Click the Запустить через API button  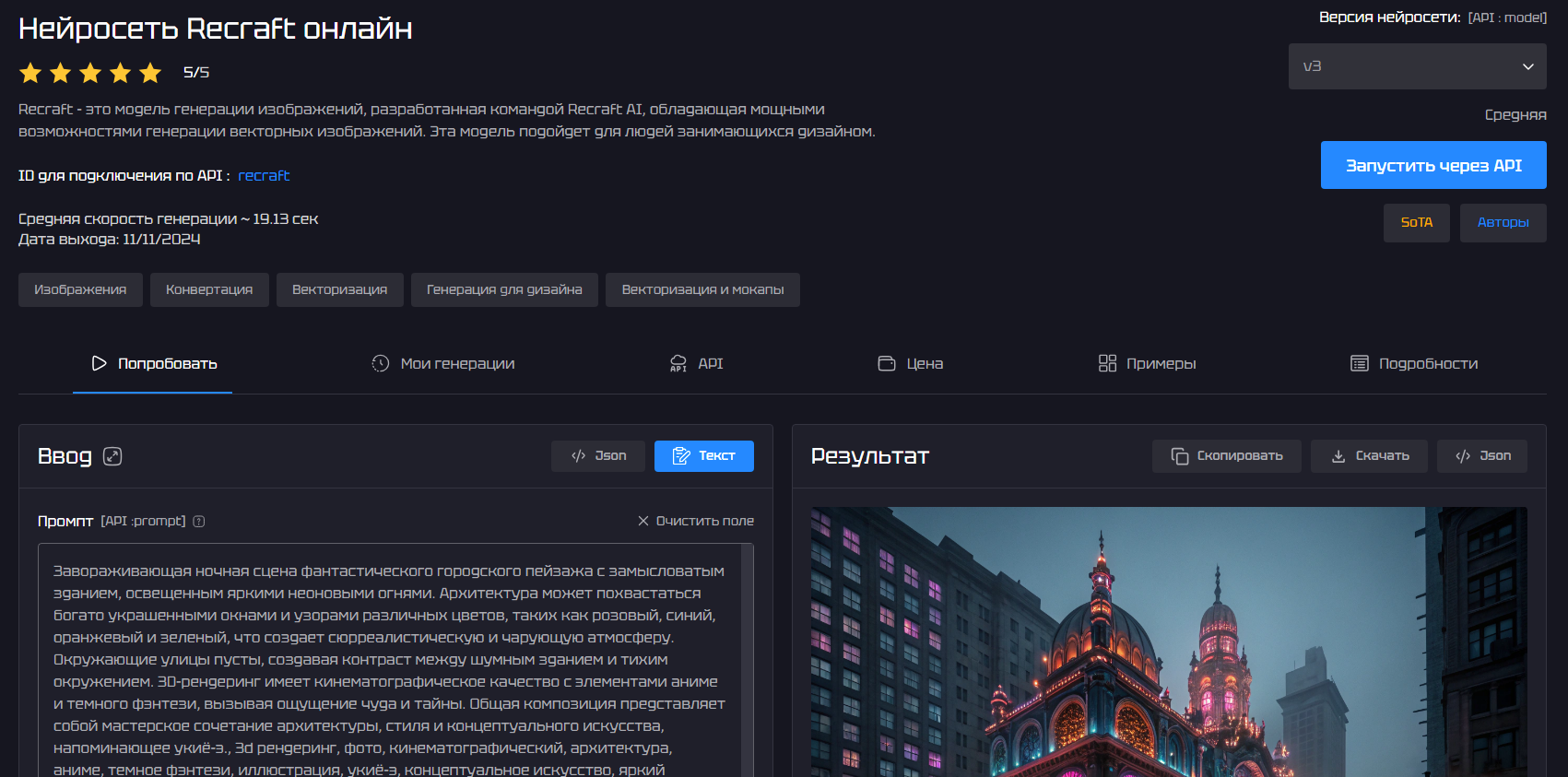(x=1433, y=166)
